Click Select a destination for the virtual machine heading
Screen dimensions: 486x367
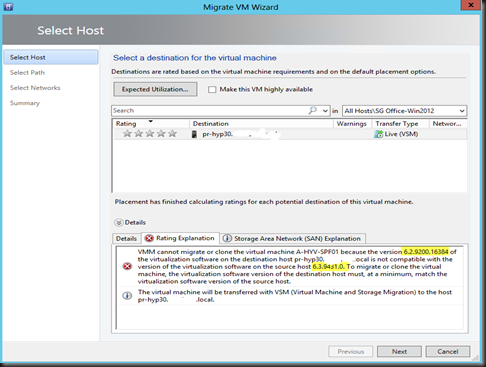tap(195, 58)
